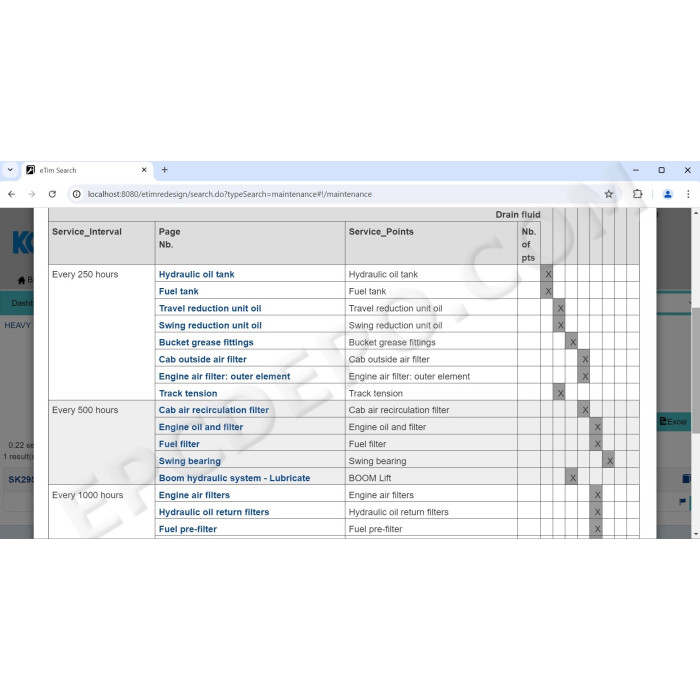Click the Swing bearing service point text
Image resolution: width=700 pixels, height=700 pixels.
pos(377,461)
